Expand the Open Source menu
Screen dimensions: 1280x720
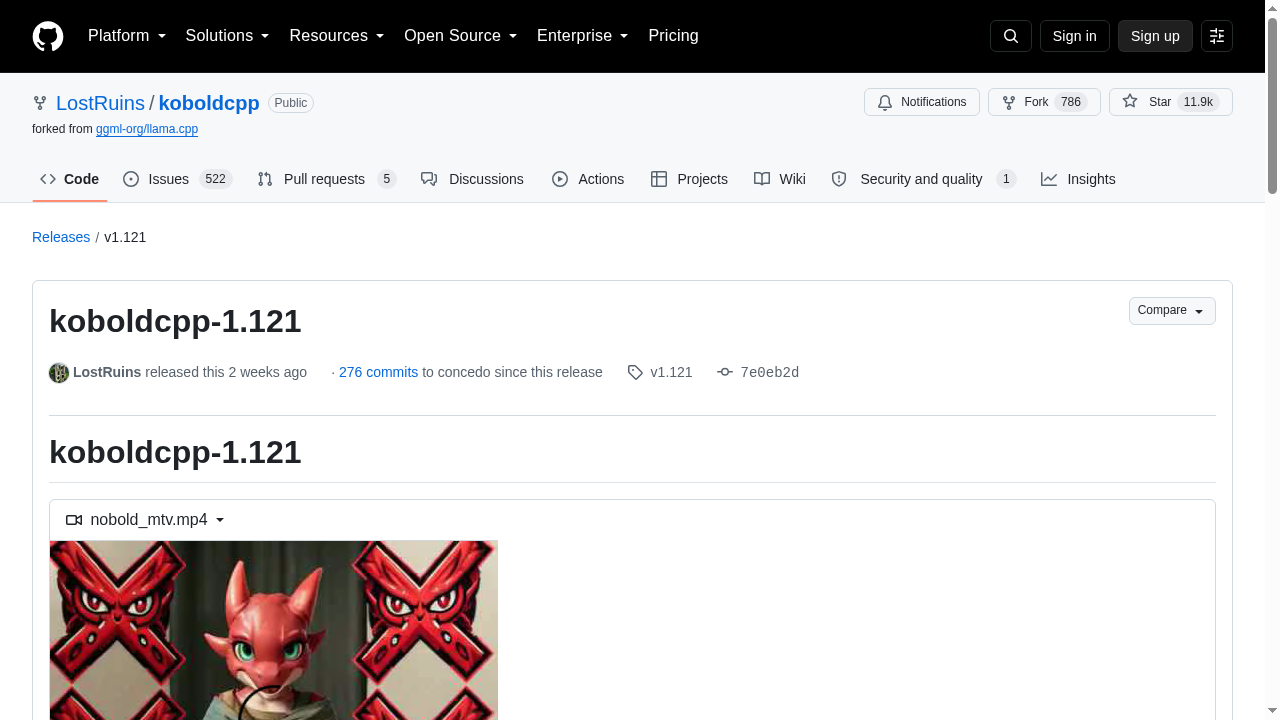461,36
